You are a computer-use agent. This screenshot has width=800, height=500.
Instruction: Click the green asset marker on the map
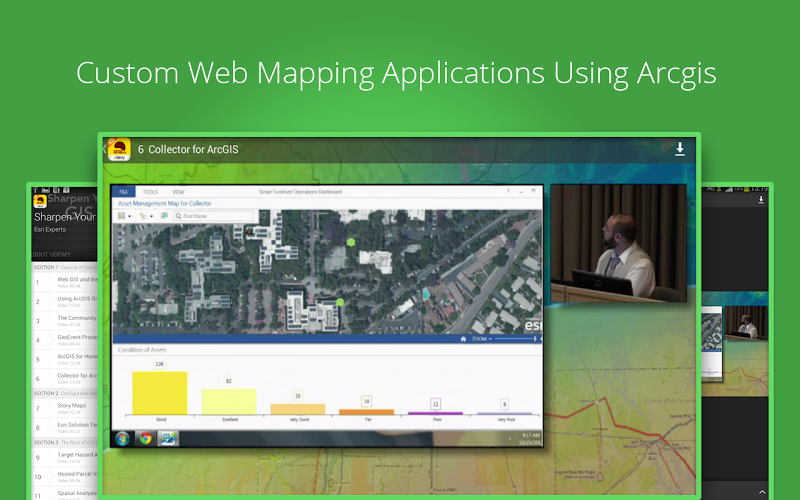tap(351, 241)
